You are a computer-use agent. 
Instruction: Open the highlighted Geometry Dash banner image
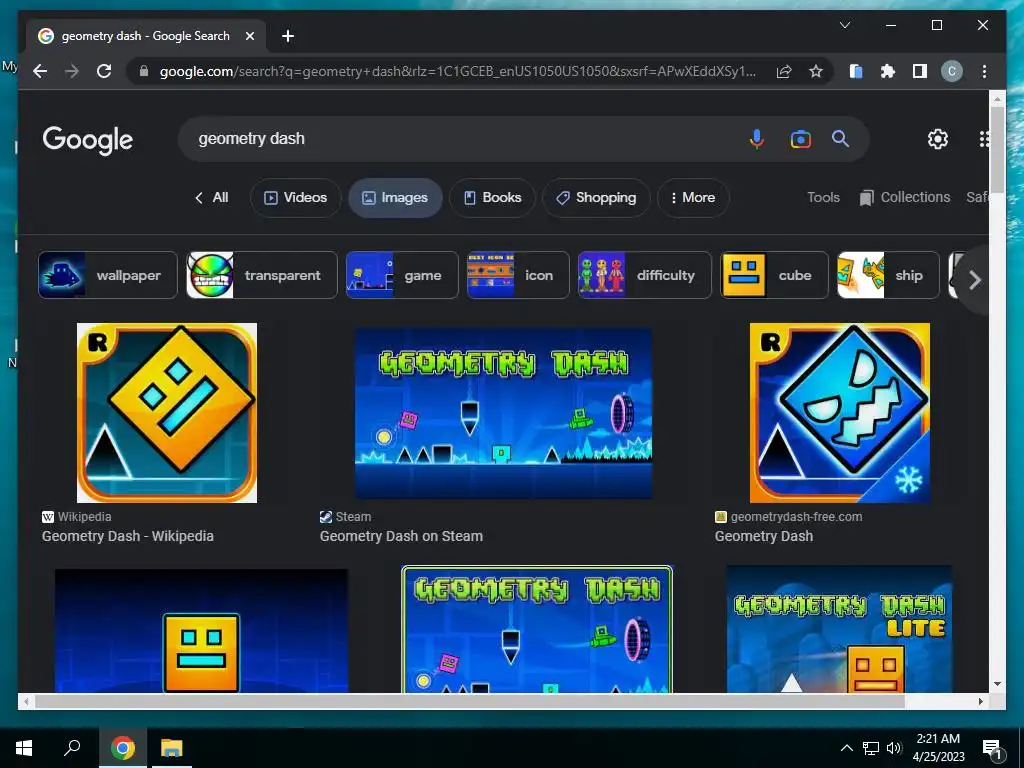[537, 630]
